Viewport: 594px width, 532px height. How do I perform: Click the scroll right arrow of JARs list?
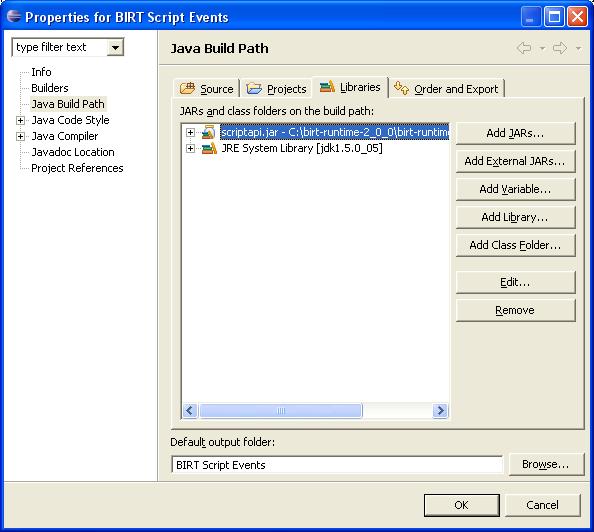(440, 411)
